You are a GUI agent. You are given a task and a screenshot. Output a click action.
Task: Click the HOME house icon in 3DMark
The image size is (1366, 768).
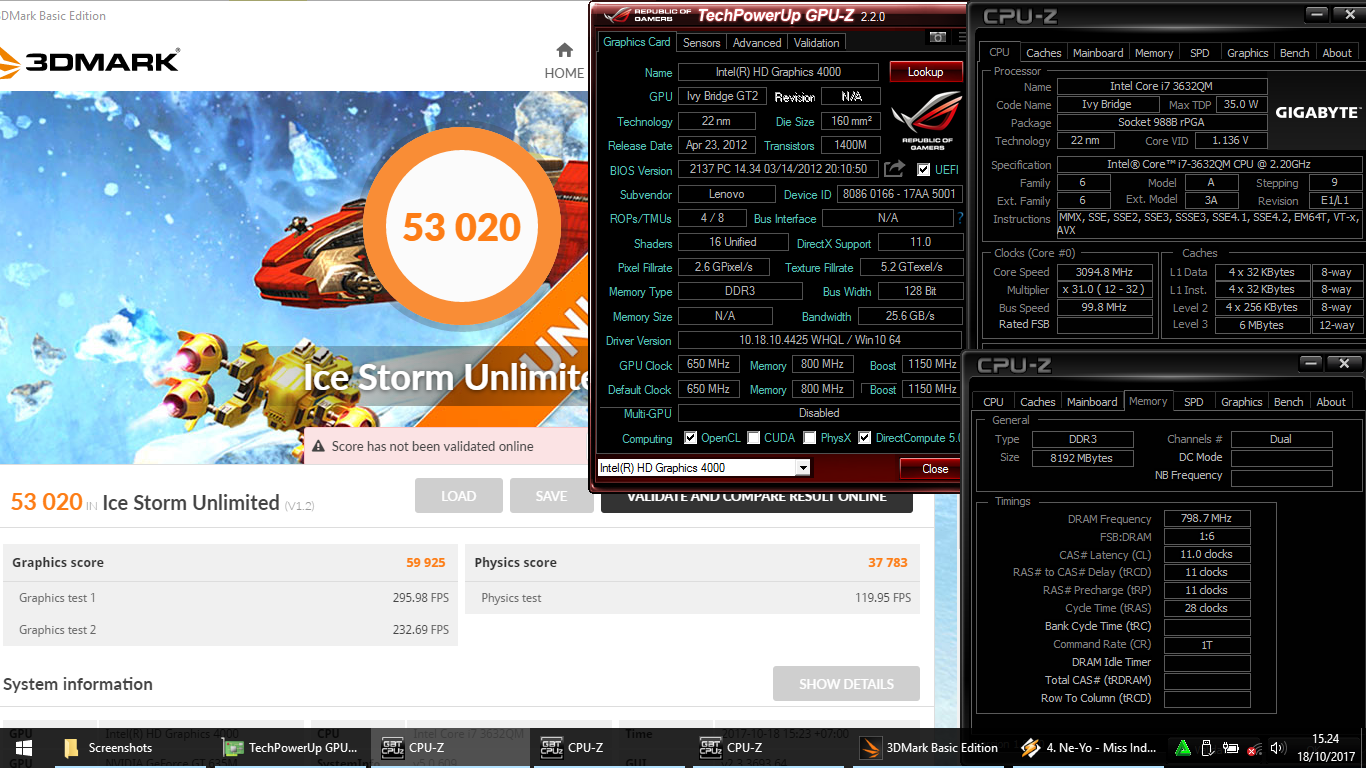564,50
